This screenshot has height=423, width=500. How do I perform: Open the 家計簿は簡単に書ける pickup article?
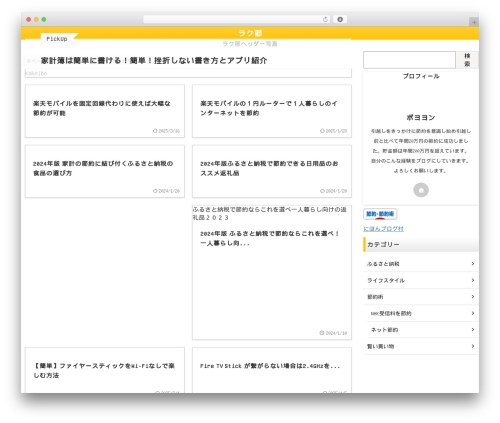(x=154, y=60)
